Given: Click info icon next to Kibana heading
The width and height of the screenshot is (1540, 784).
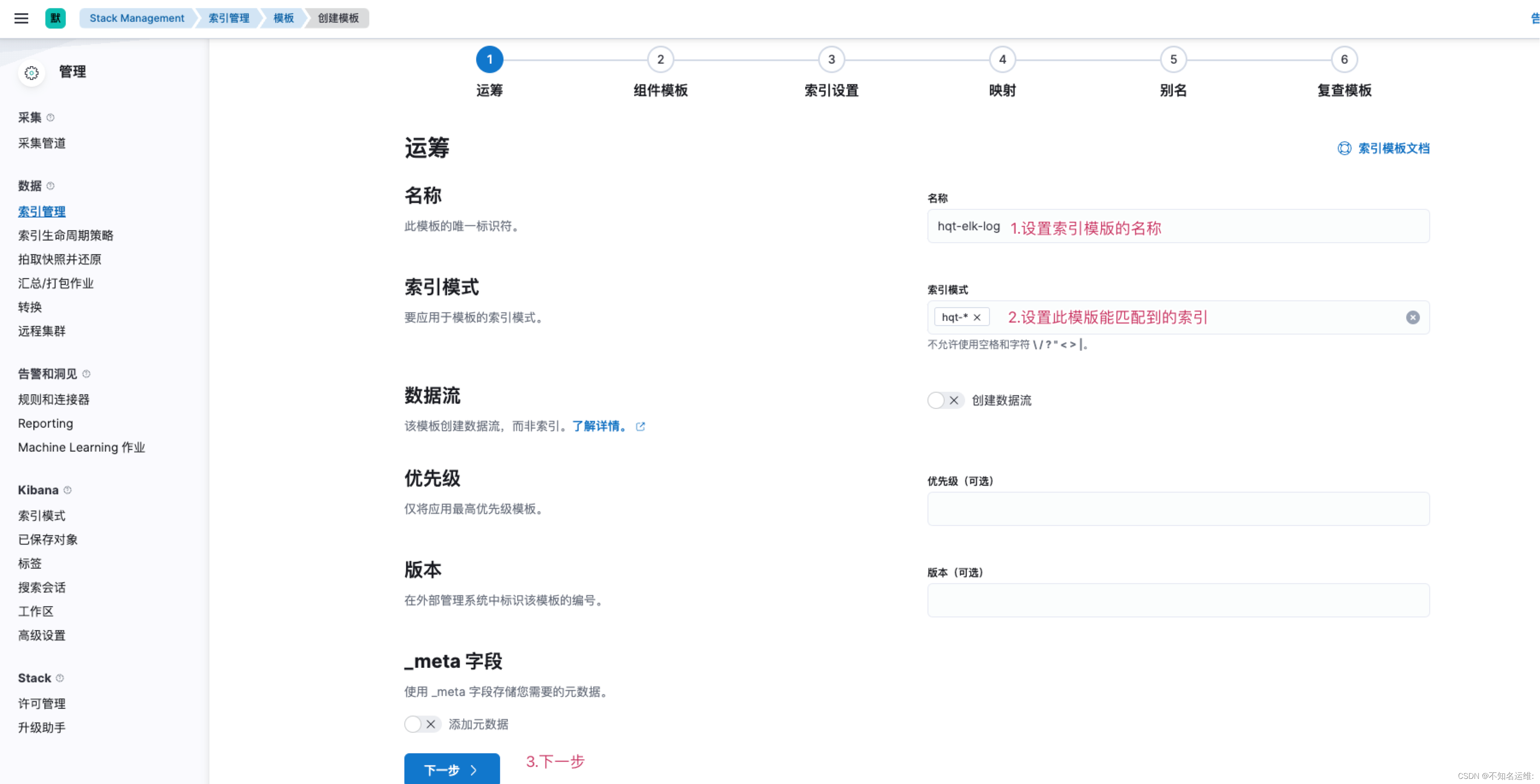Looking at the screenshot, I should click(68, 490).
